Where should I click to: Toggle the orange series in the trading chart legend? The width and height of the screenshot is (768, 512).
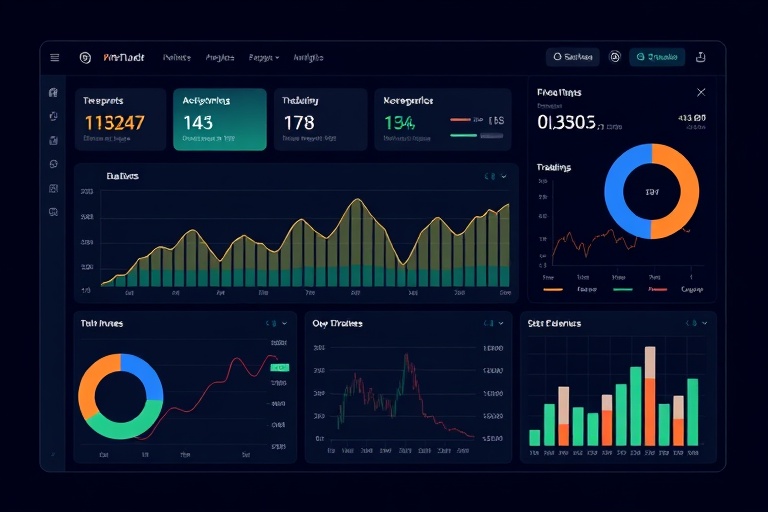click(553, 289)
